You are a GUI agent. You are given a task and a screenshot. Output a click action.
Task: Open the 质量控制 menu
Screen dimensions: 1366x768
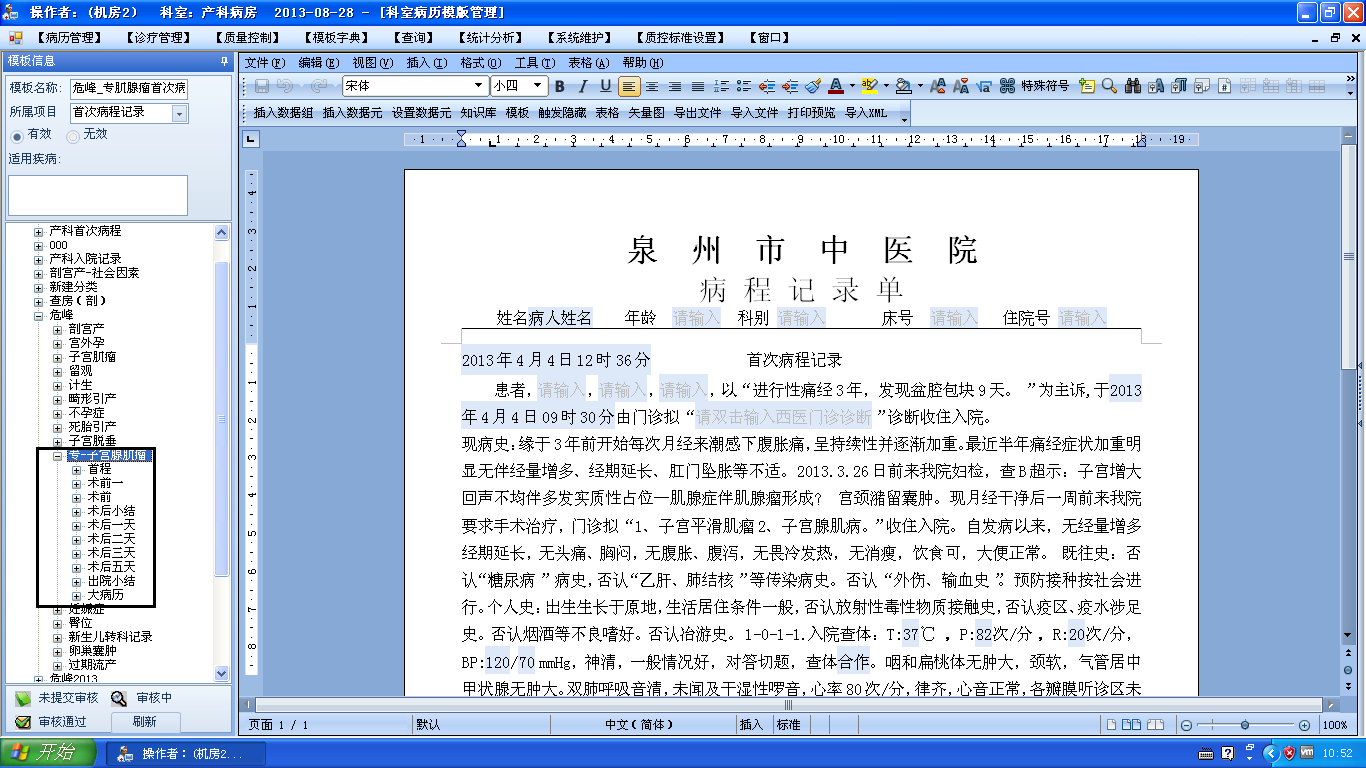[248, 38]
